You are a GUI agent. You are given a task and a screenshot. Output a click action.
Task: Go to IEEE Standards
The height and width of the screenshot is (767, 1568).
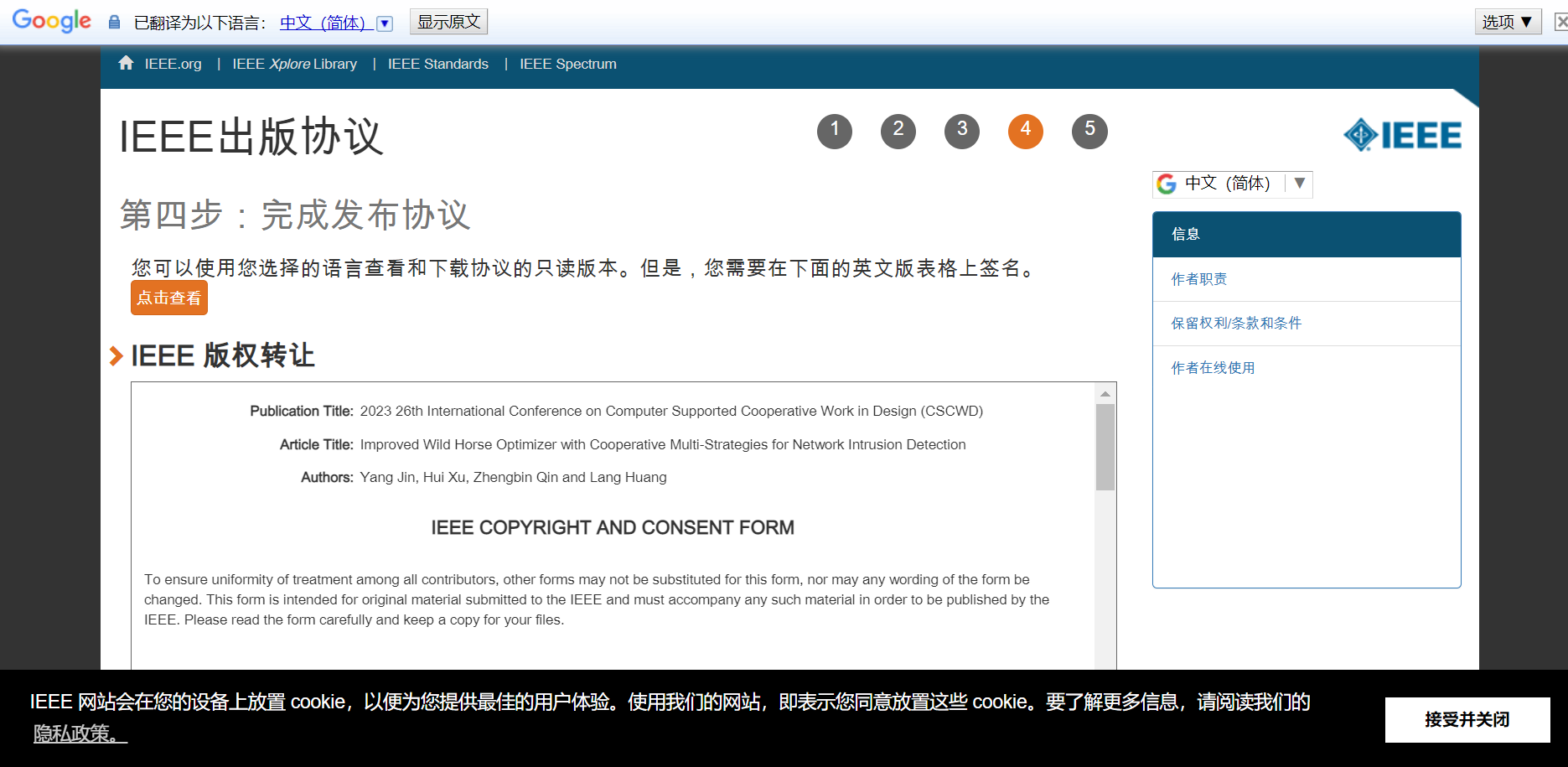coord(437,64)
